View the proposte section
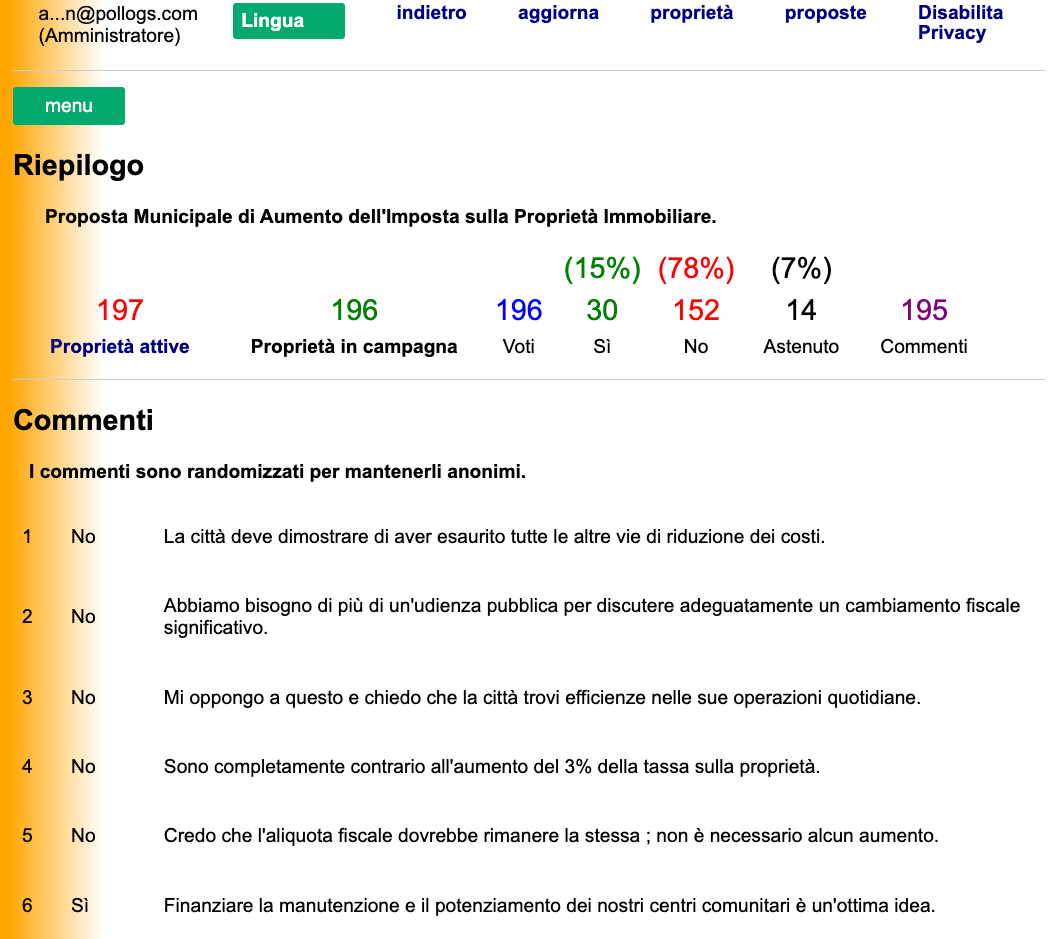 tap(825, 13)
